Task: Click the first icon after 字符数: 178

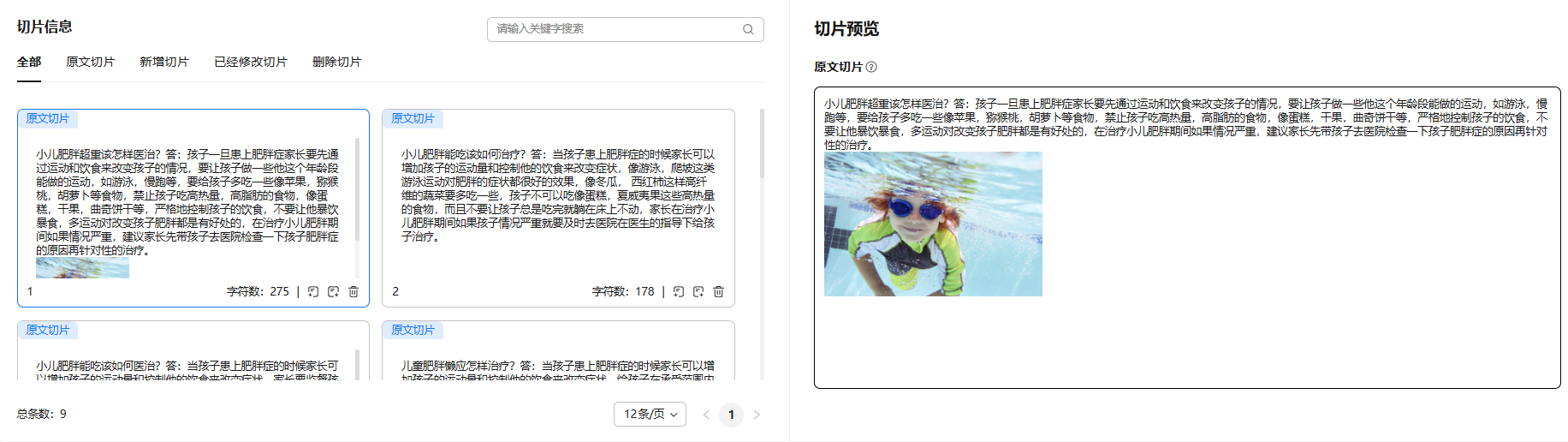Action: (679, 292)
